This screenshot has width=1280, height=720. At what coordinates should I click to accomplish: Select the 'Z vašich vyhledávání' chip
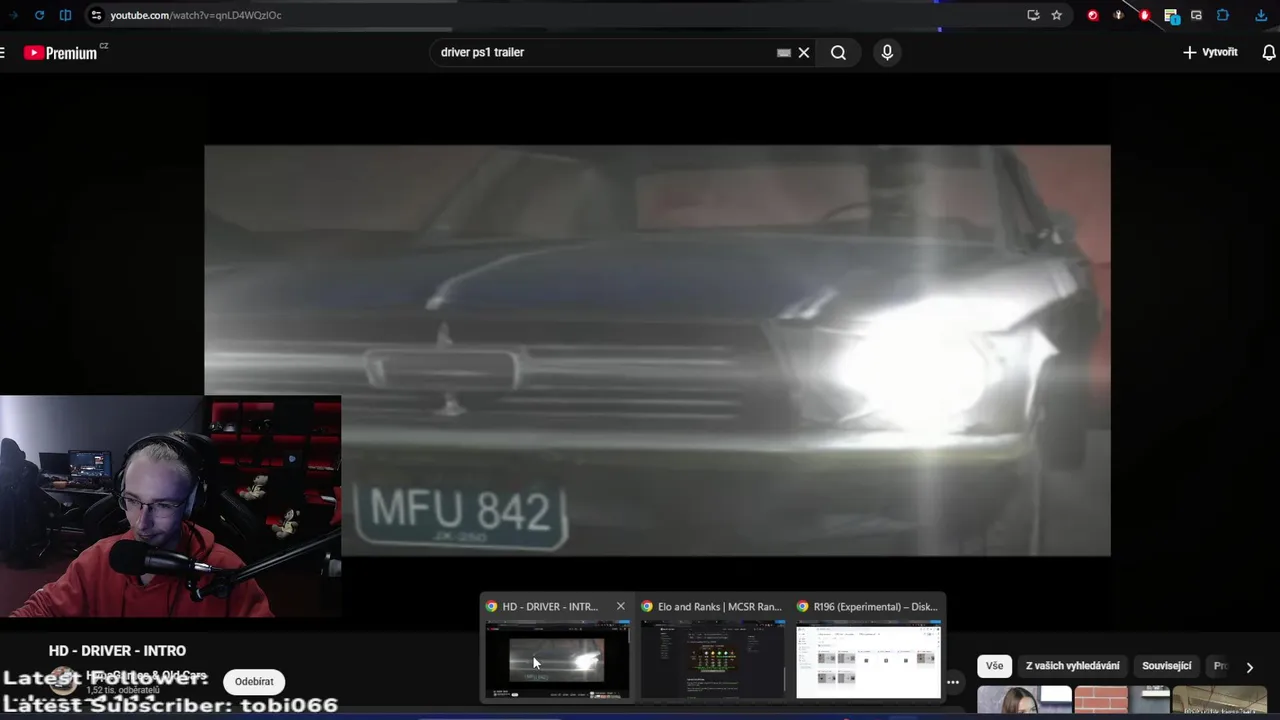(1073, 666)
